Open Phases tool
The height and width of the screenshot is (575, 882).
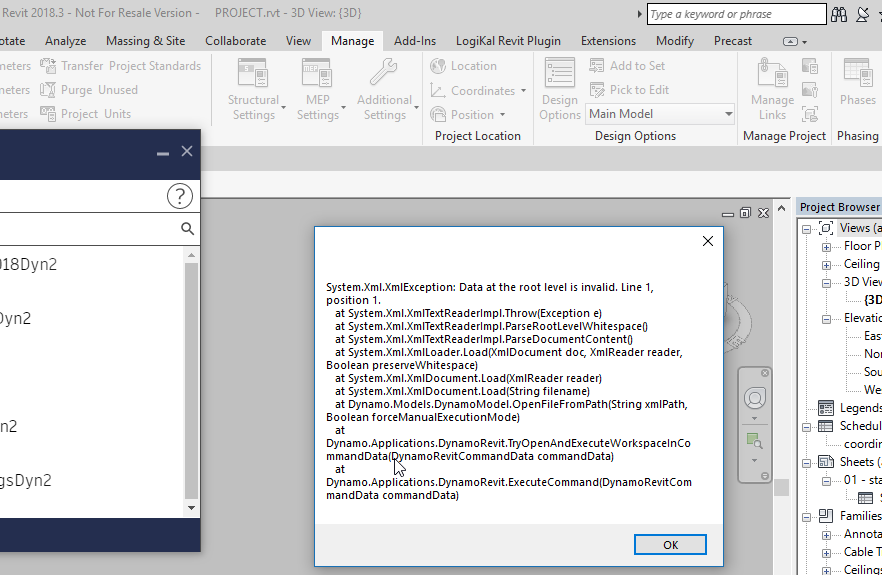(x=858, y=82)
